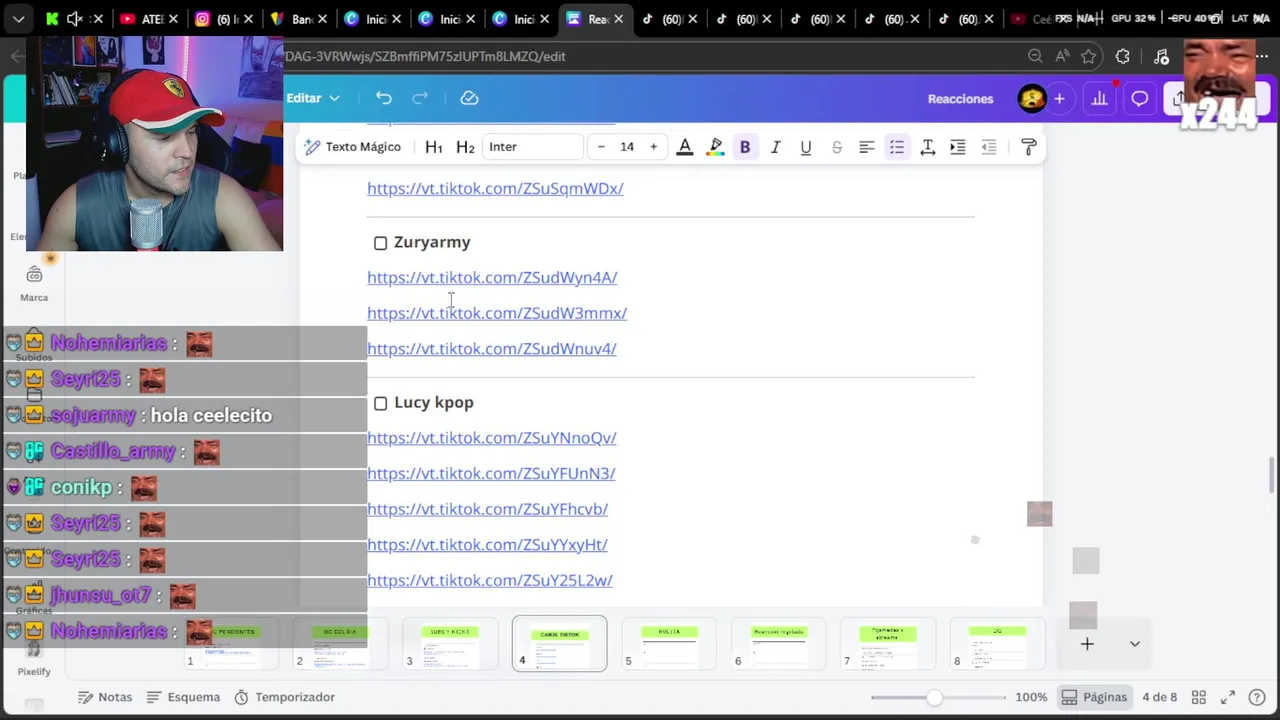Image resolution: width=1280 pixels, height=720 pixels.
Task: Select page 4 thumbnail
Action: coord(559,644)
